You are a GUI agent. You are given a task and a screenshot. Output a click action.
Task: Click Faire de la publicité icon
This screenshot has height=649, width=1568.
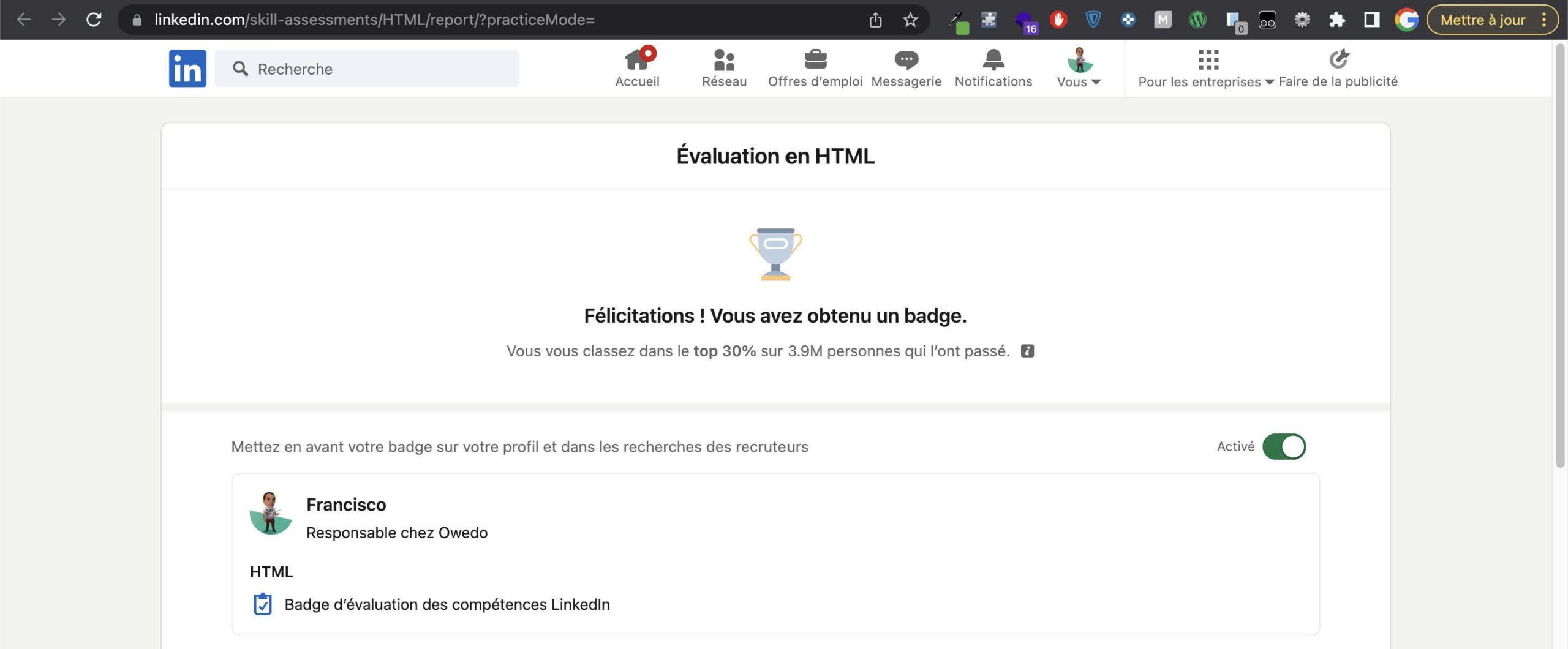click(x=1338, y=59)
